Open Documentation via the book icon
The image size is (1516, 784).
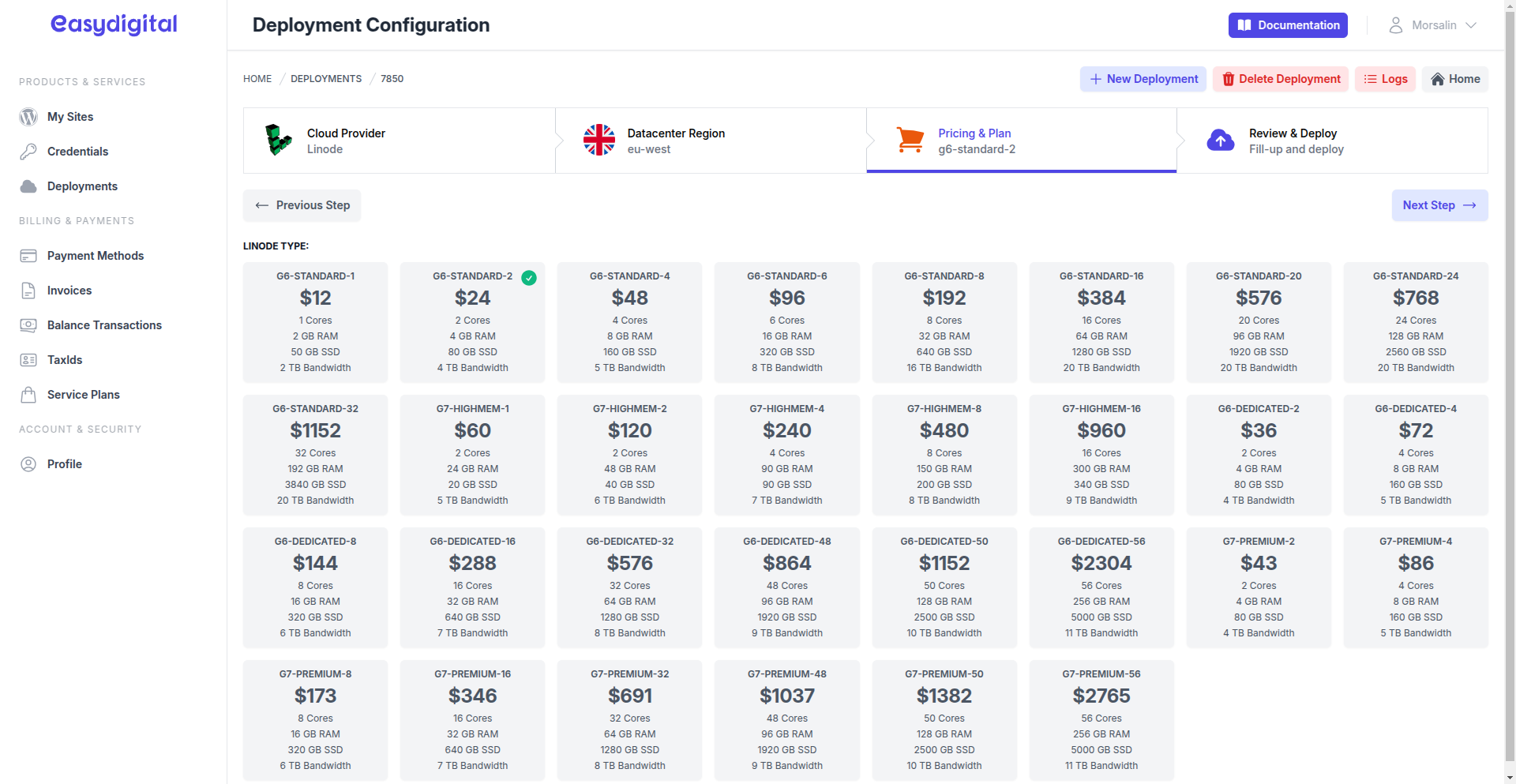tap(1245, 24)
